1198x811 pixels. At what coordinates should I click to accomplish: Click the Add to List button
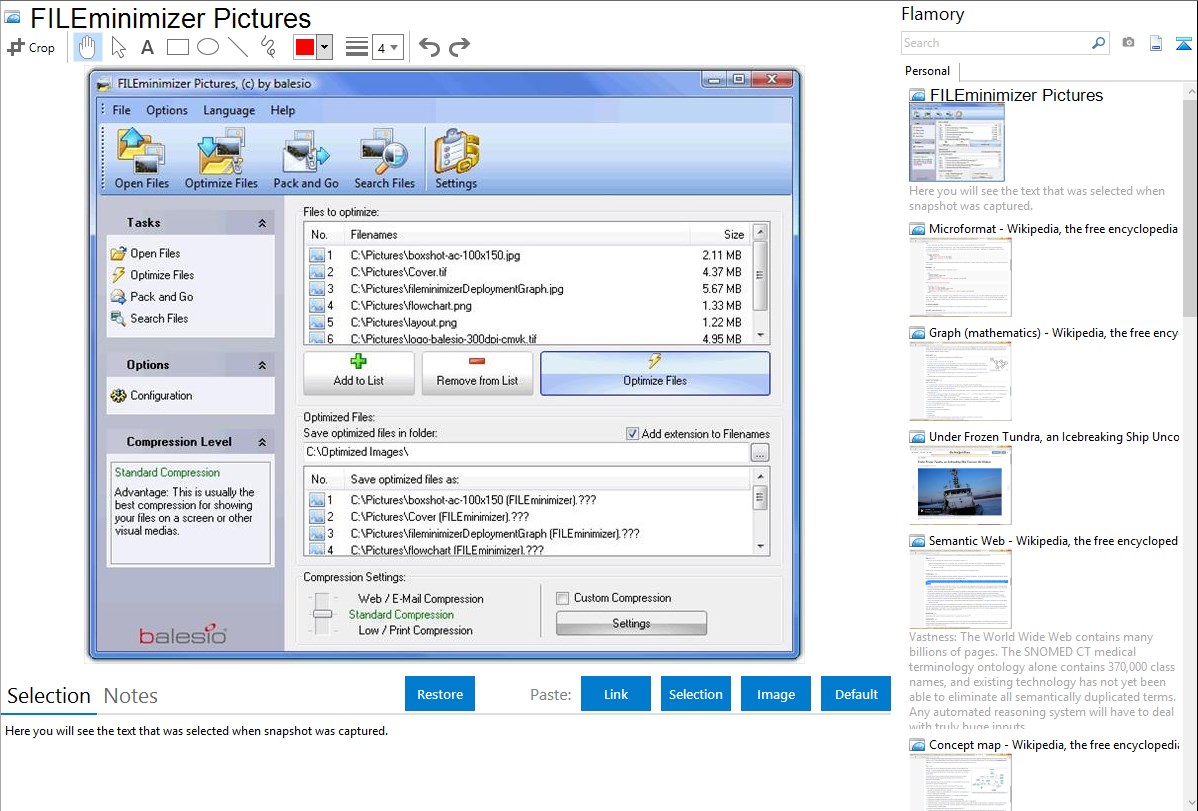point(358,373)
